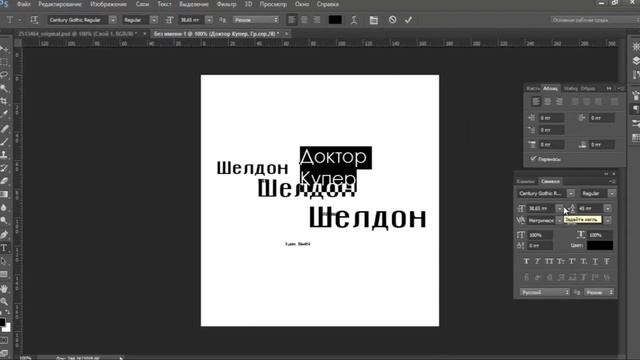640x360 pixels.
Task: Toggle faux bold in character panel
Action: (x=526, y=261)
